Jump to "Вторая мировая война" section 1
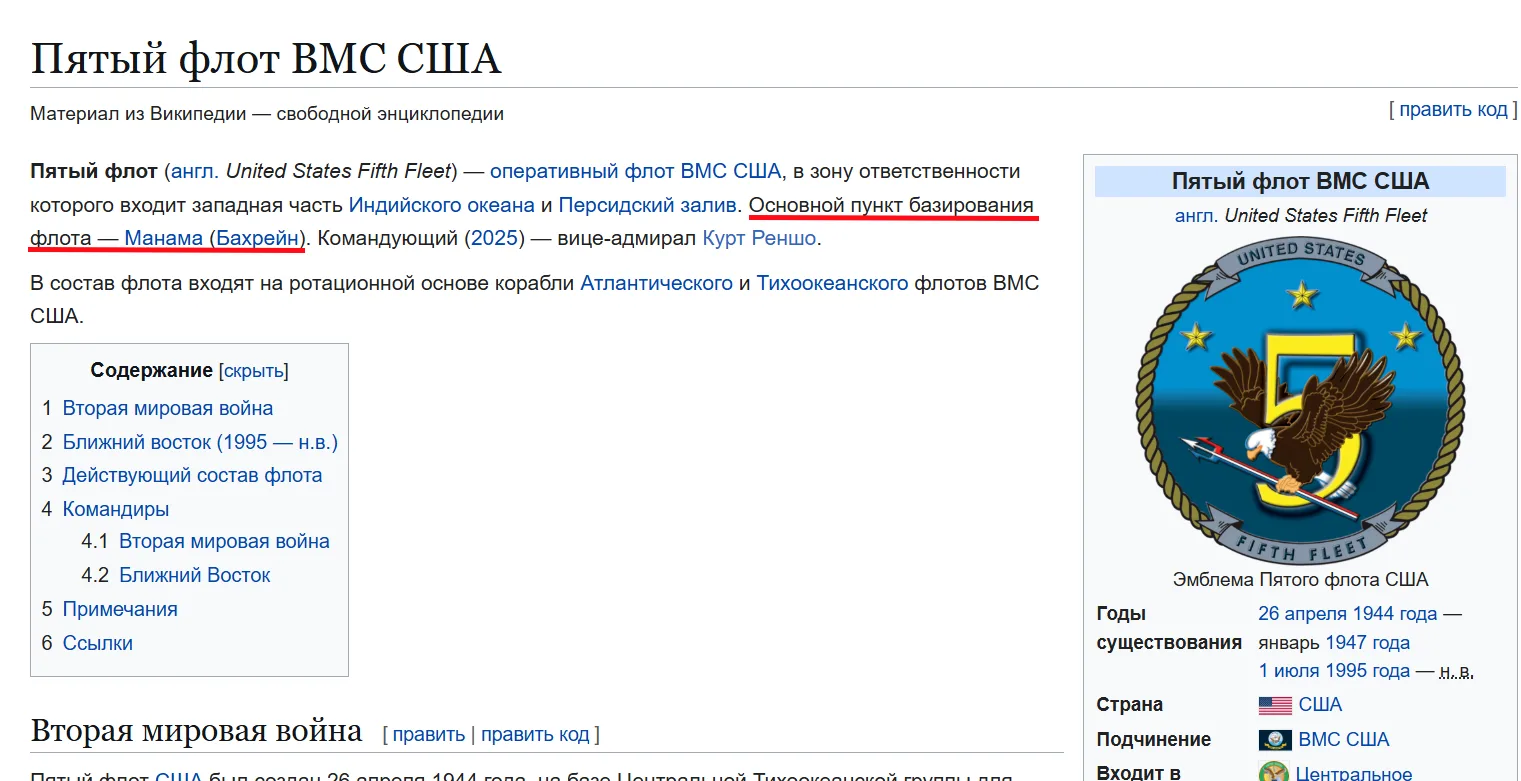The image size is (1521, 781). tap(167, 408)
